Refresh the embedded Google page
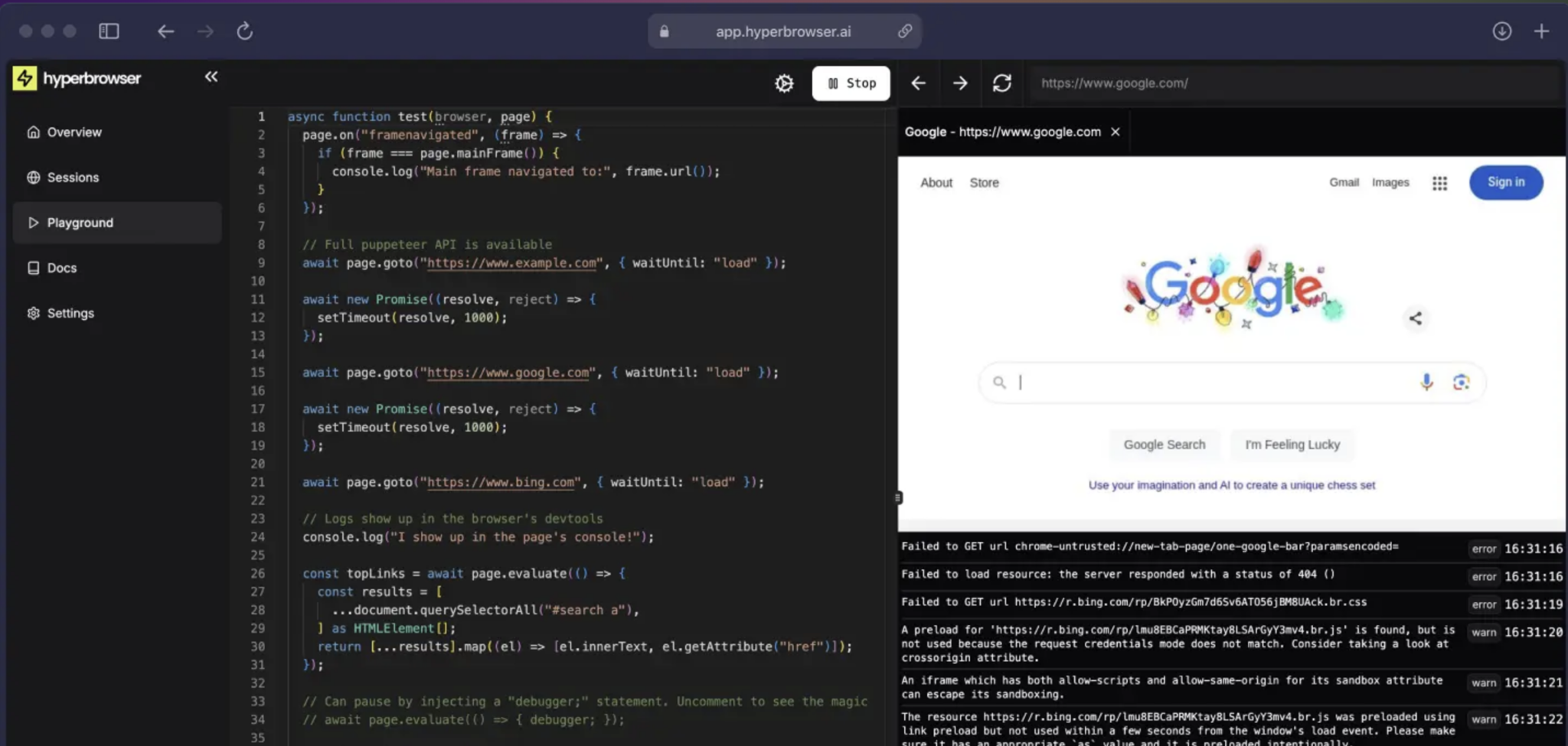 click(x=1002, y=83)
